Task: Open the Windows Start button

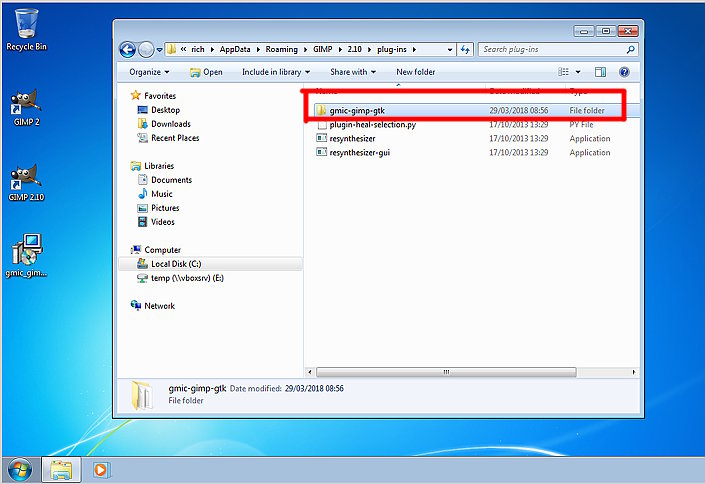Action: (20, 470)
